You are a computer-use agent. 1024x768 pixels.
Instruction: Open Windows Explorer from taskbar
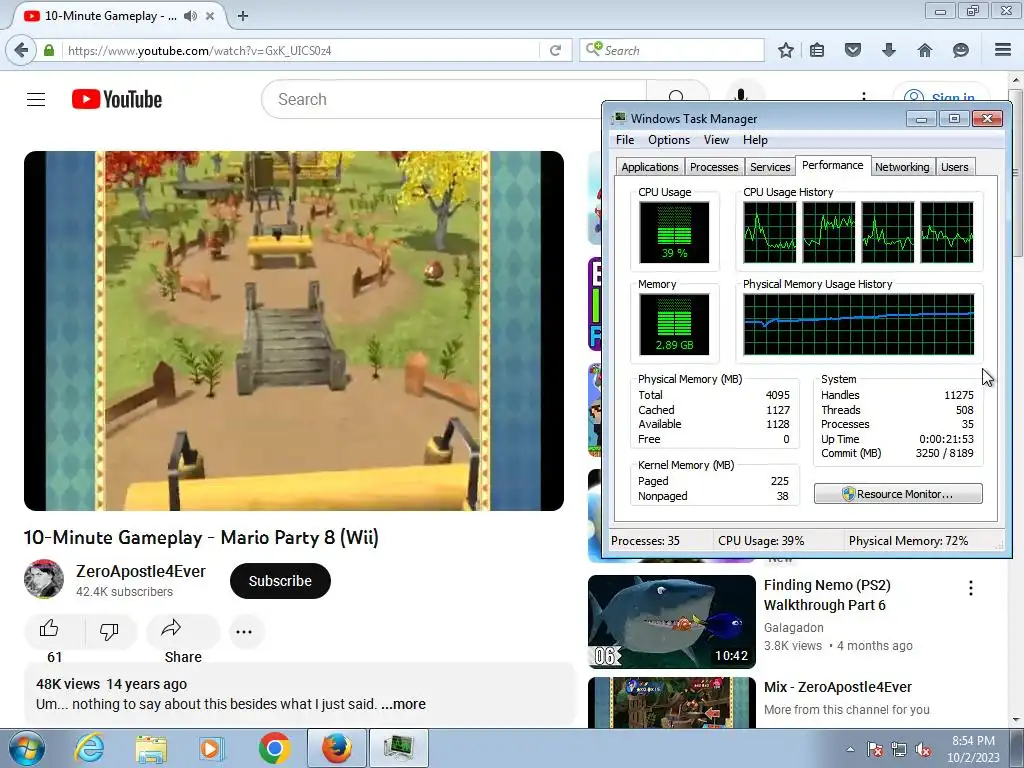[x=151, y=748]
